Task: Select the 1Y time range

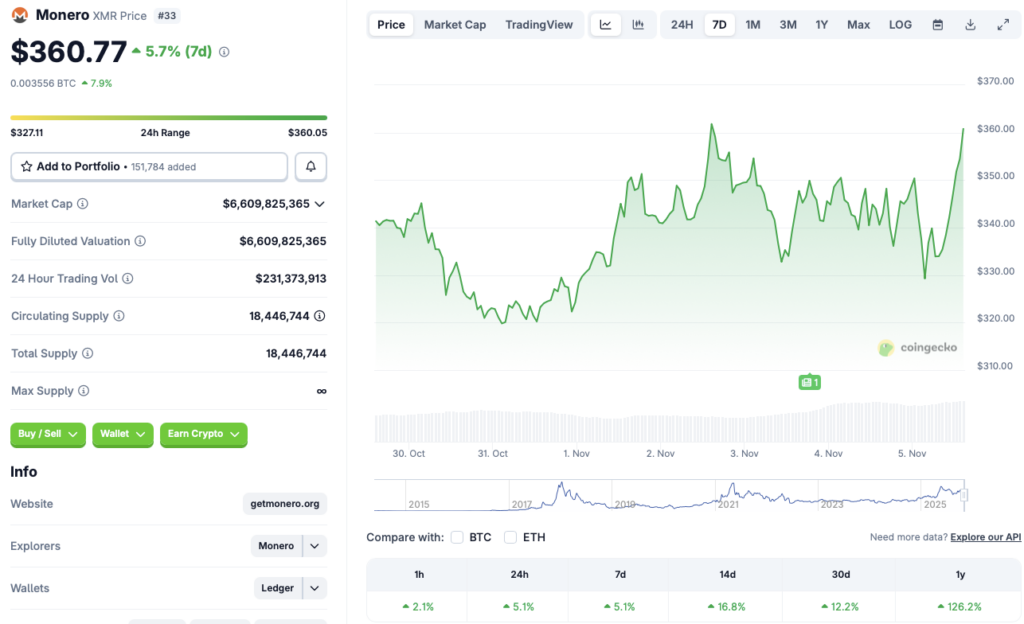Action: 822,24
